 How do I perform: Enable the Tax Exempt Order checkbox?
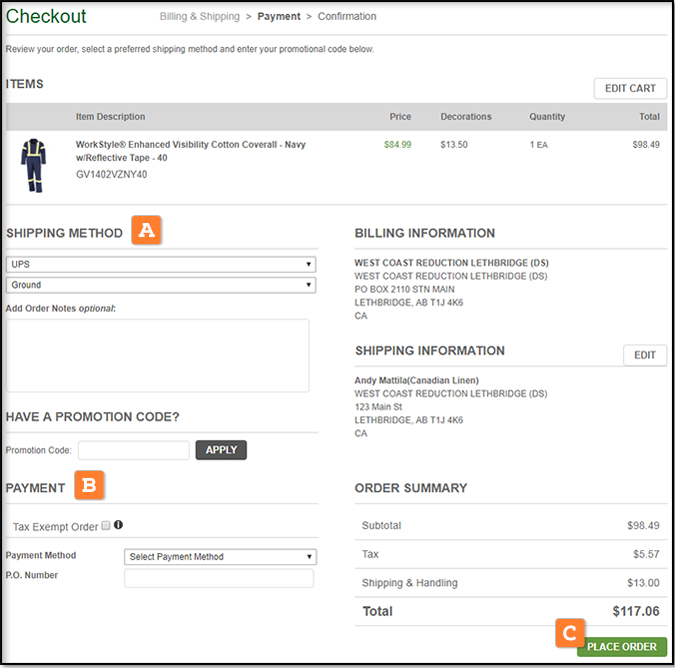(106, 525)
